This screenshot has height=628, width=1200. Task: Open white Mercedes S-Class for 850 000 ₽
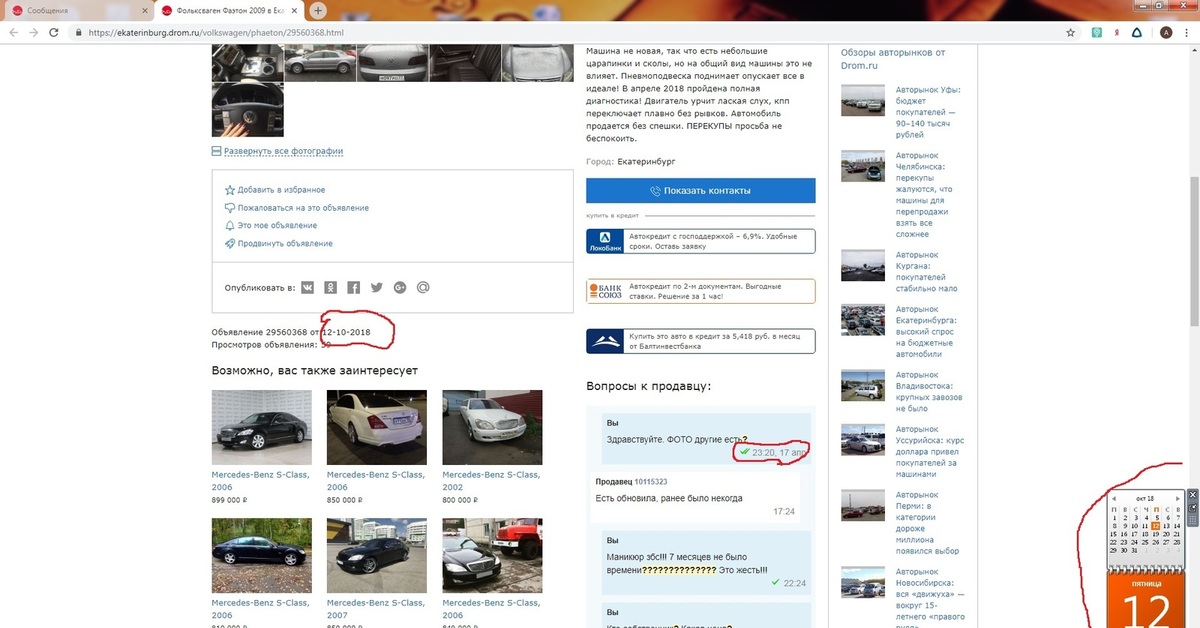[x=377, y=428]
